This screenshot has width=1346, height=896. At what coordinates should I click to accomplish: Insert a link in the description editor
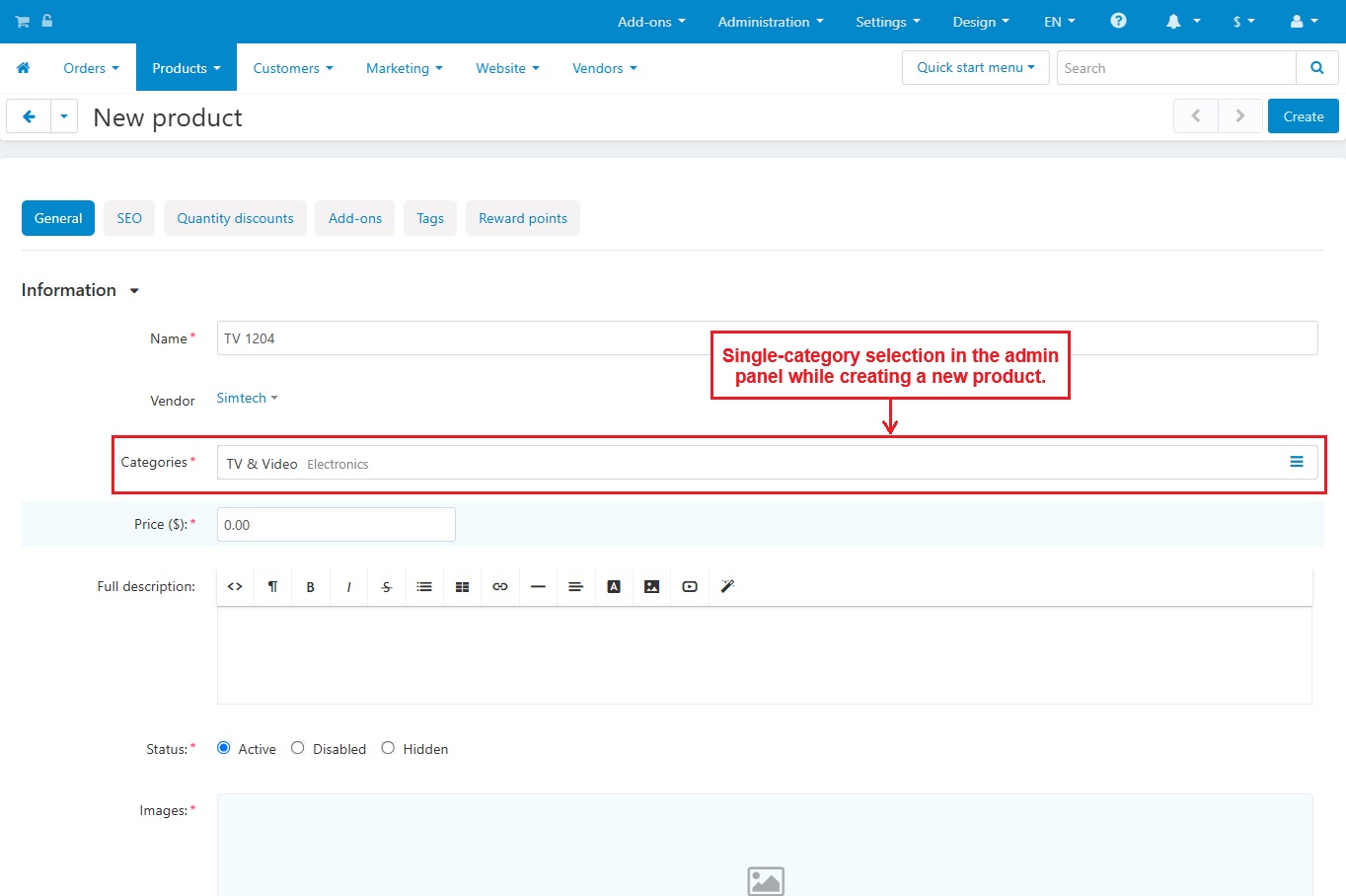pyautogui.click(x=500, y=587)
